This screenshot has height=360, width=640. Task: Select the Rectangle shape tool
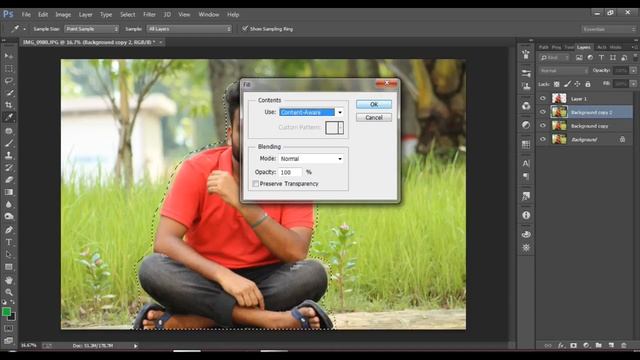click(9, 267)
